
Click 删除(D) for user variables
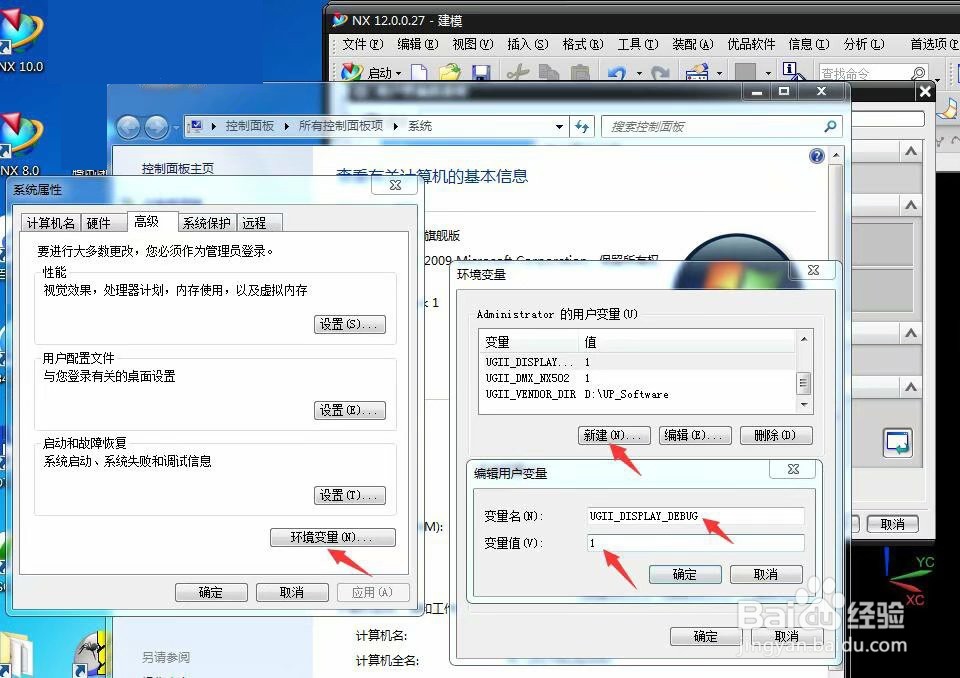pyautogui.click(x=776, y=435)
